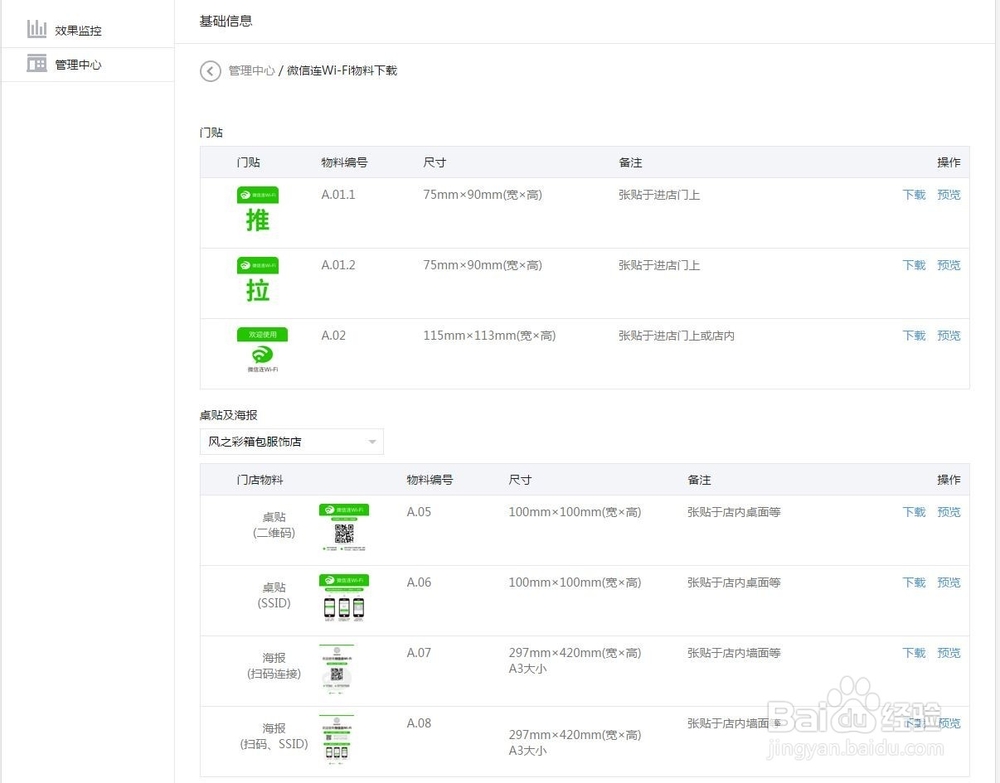The width and height of the screenshot is (1000, 783).
Task: Select 管理中心 in the left sidebar
Action: click(80, 63)
